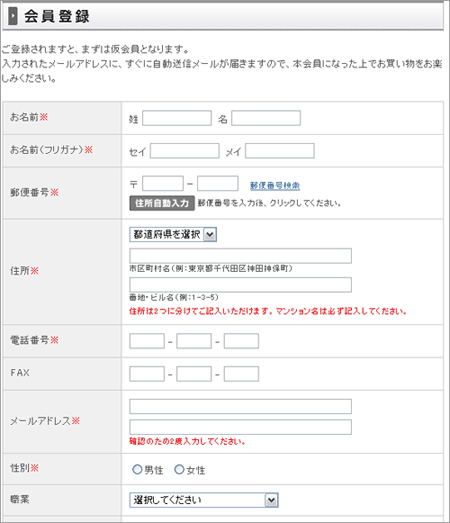The width and height of the screenshot is (450, 523).
Task: Focus the 市区町村名 address field
Action: [x=241, y=256]
